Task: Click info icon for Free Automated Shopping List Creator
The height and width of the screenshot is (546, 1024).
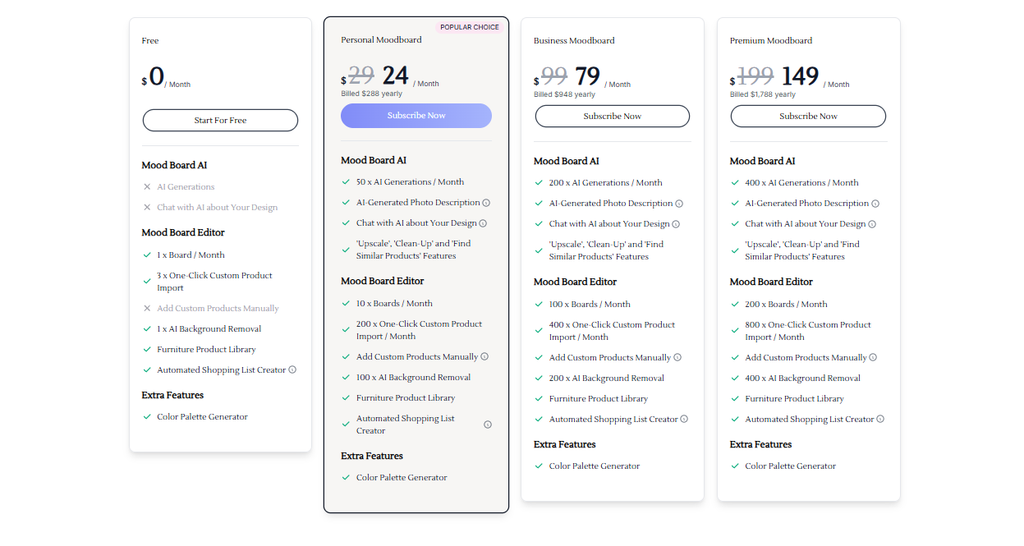Action: pos(293,370)
